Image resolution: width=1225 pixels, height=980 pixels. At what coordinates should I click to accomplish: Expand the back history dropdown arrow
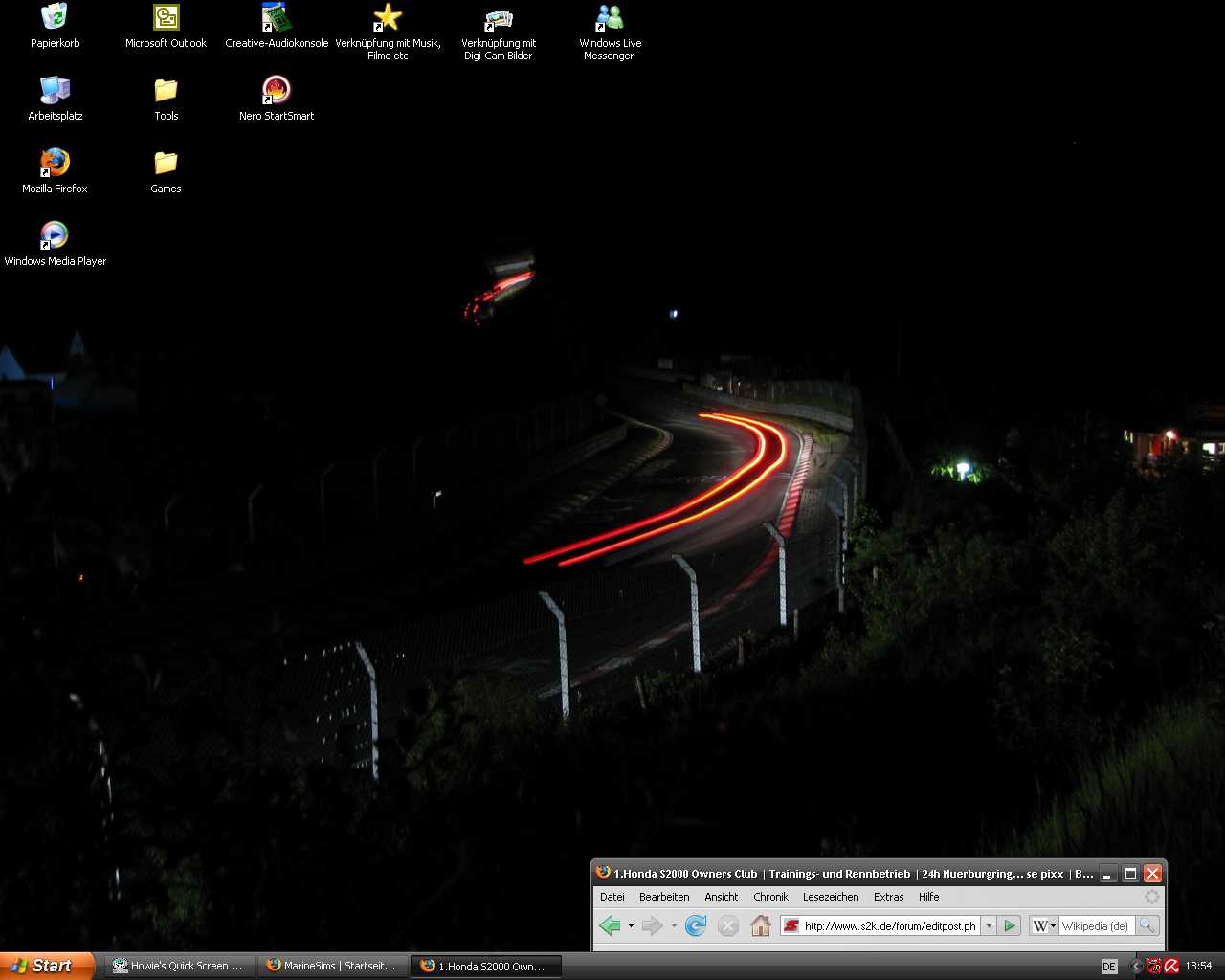click(631, 926)
